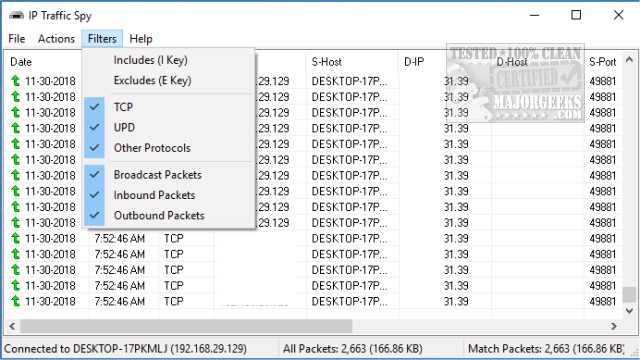This screenshot has height=360, width=640.
Task: Select the last row's 7:52:46 AM cell
Action: (120, 302)
